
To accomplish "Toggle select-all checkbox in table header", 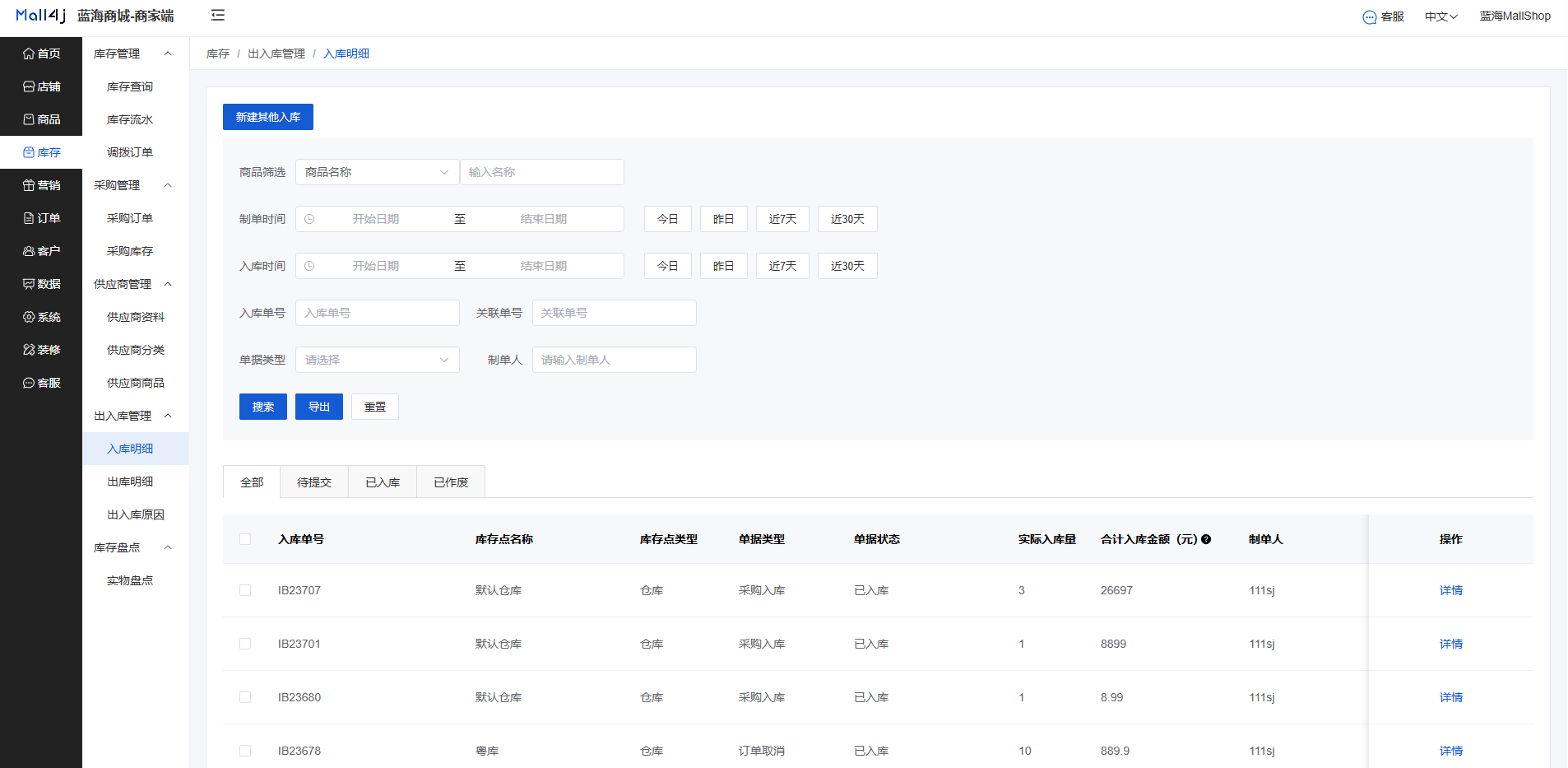I will 245,539.
